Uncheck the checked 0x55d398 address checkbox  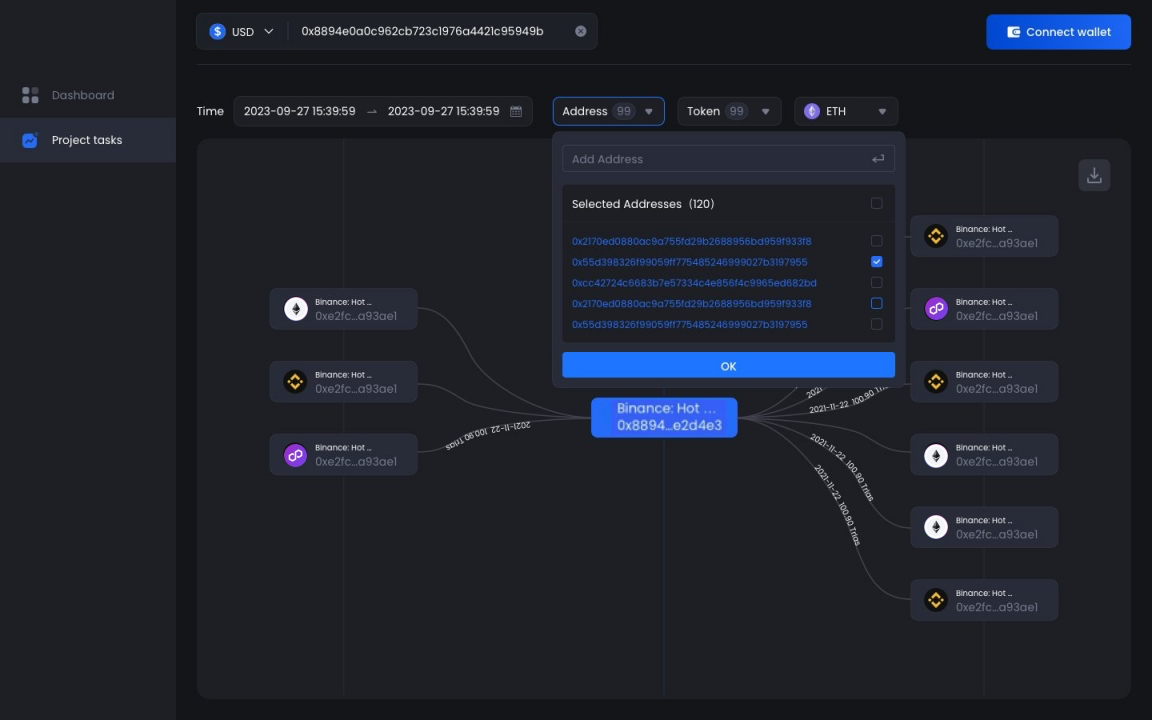tap(876, 262)
